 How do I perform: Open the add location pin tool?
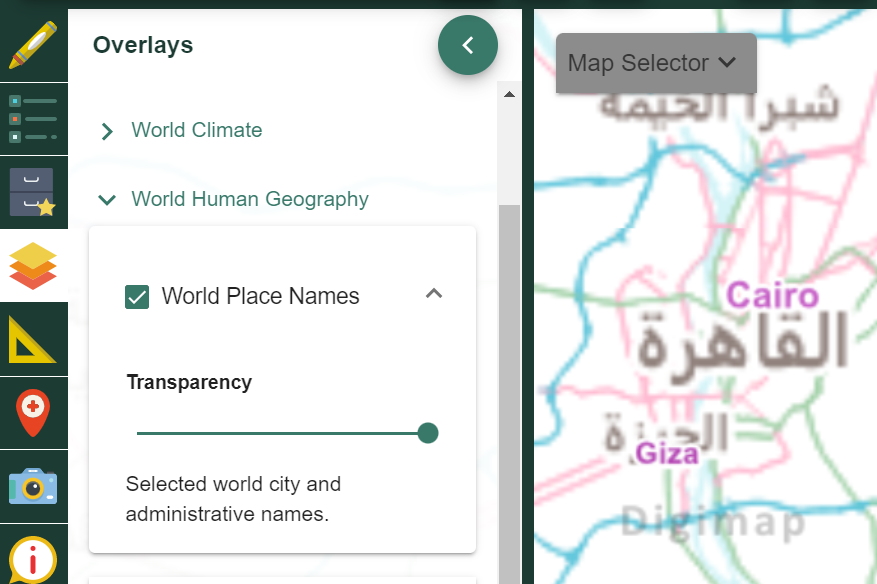pyautogui.click(x=33, y=412)
